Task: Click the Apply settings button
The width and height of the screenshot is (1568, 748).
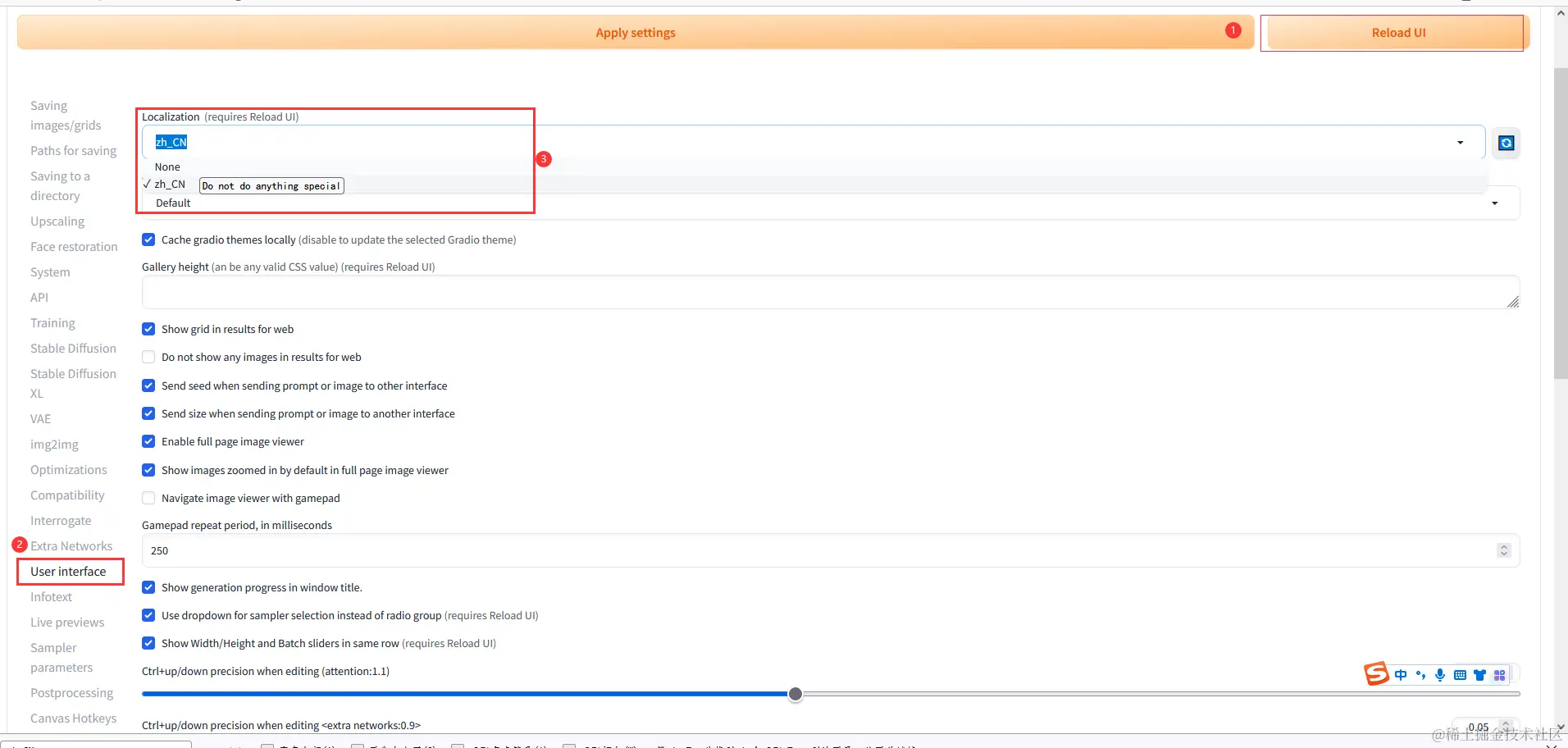Action: (636, 33)
